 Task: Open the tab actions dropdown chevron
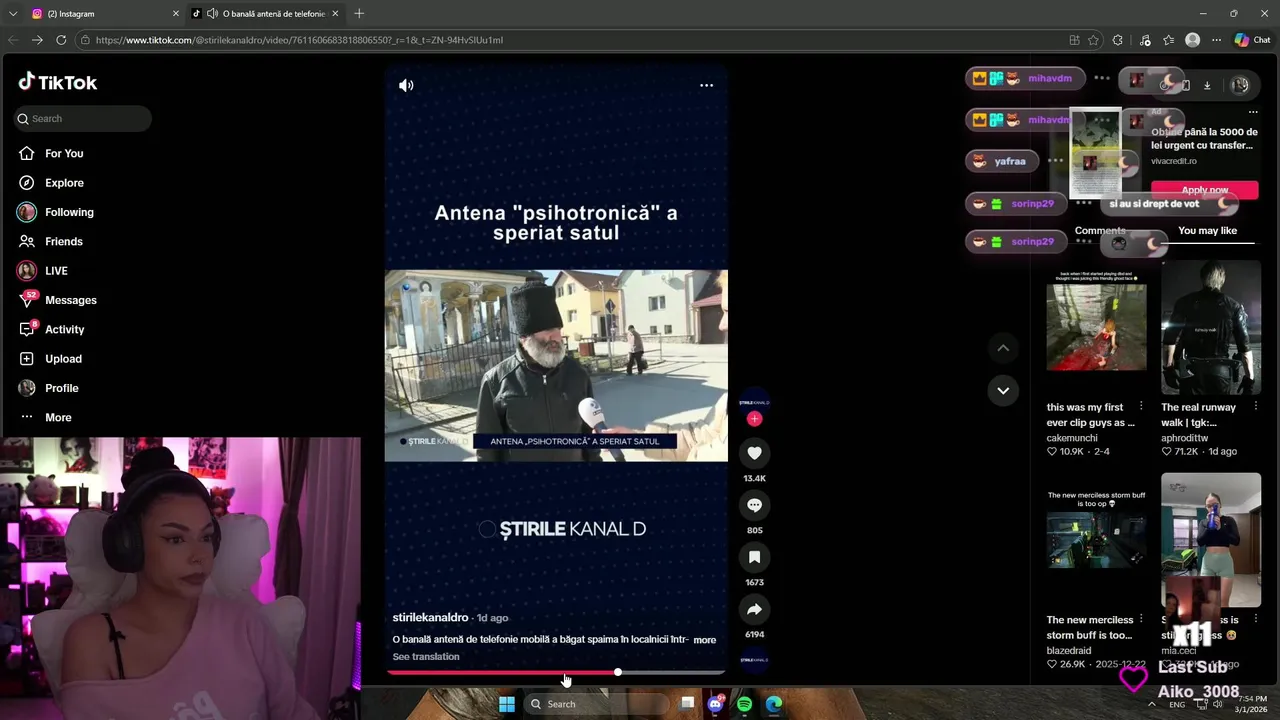[x=12, y=14]
